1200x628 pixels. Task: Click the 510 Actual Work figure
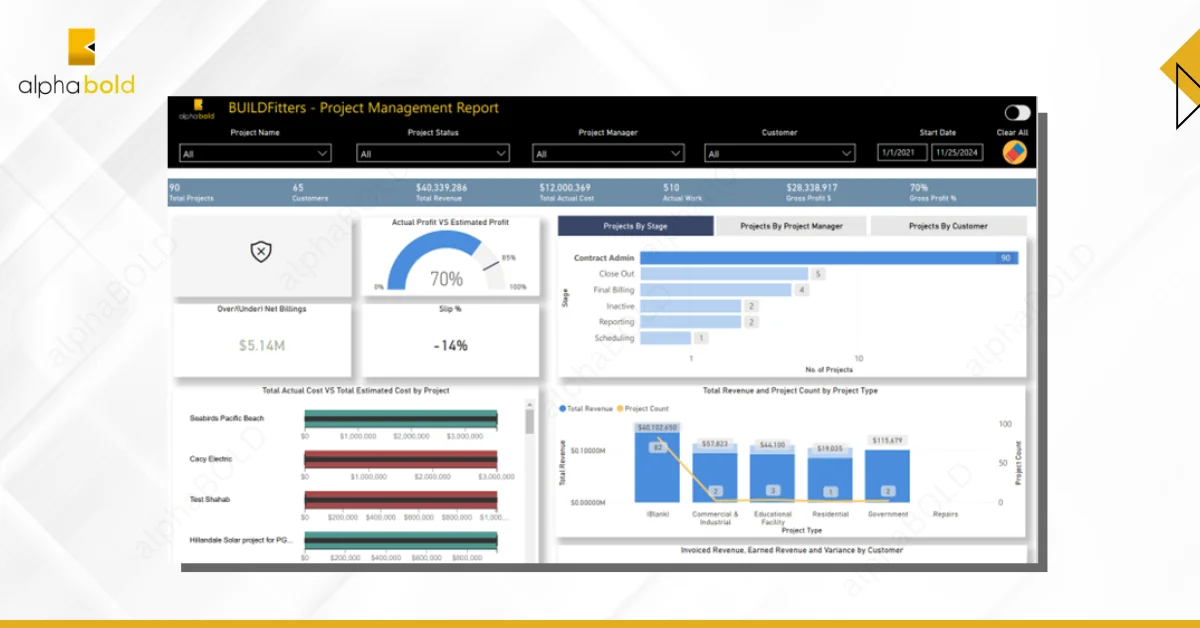(671, 187)
